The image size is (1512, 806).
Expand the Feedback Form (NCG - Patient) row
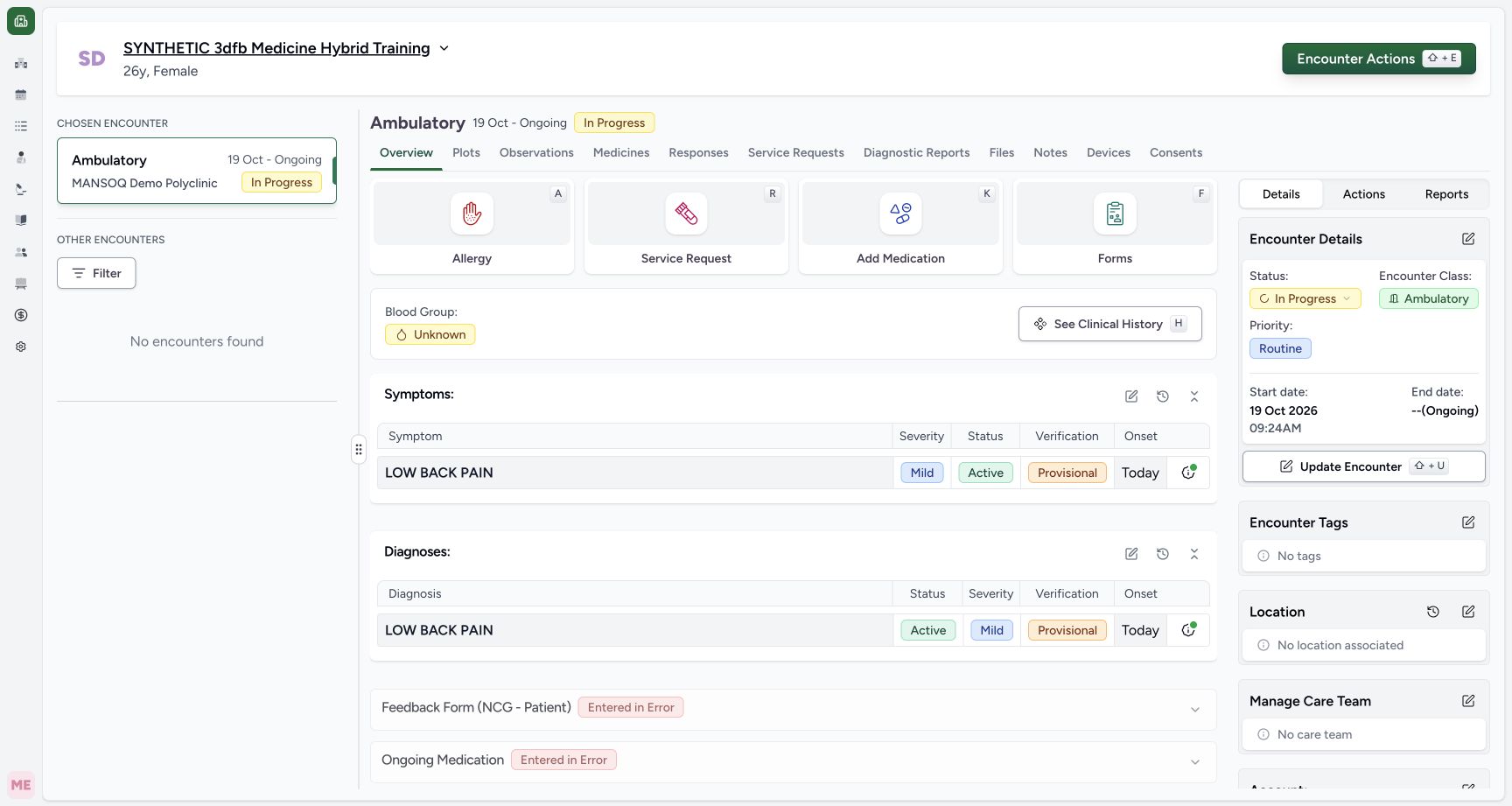coord(1195,710)
